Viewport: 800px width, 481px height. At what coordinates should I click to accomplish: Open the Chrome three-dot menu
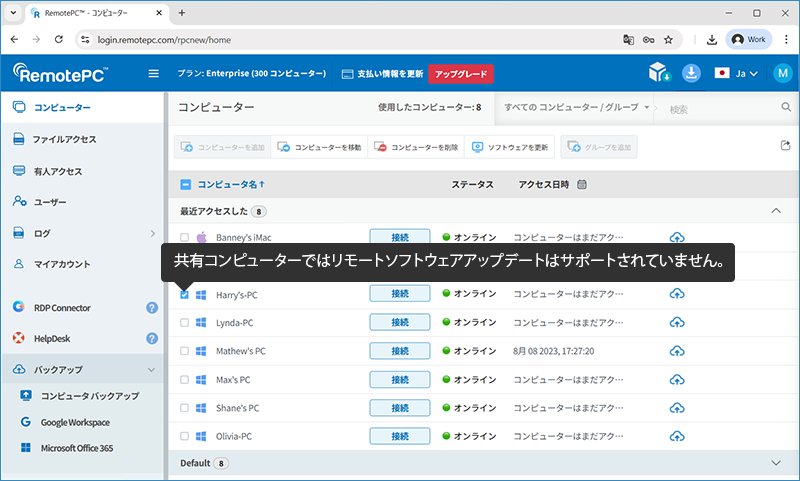(x=786, y=39)
